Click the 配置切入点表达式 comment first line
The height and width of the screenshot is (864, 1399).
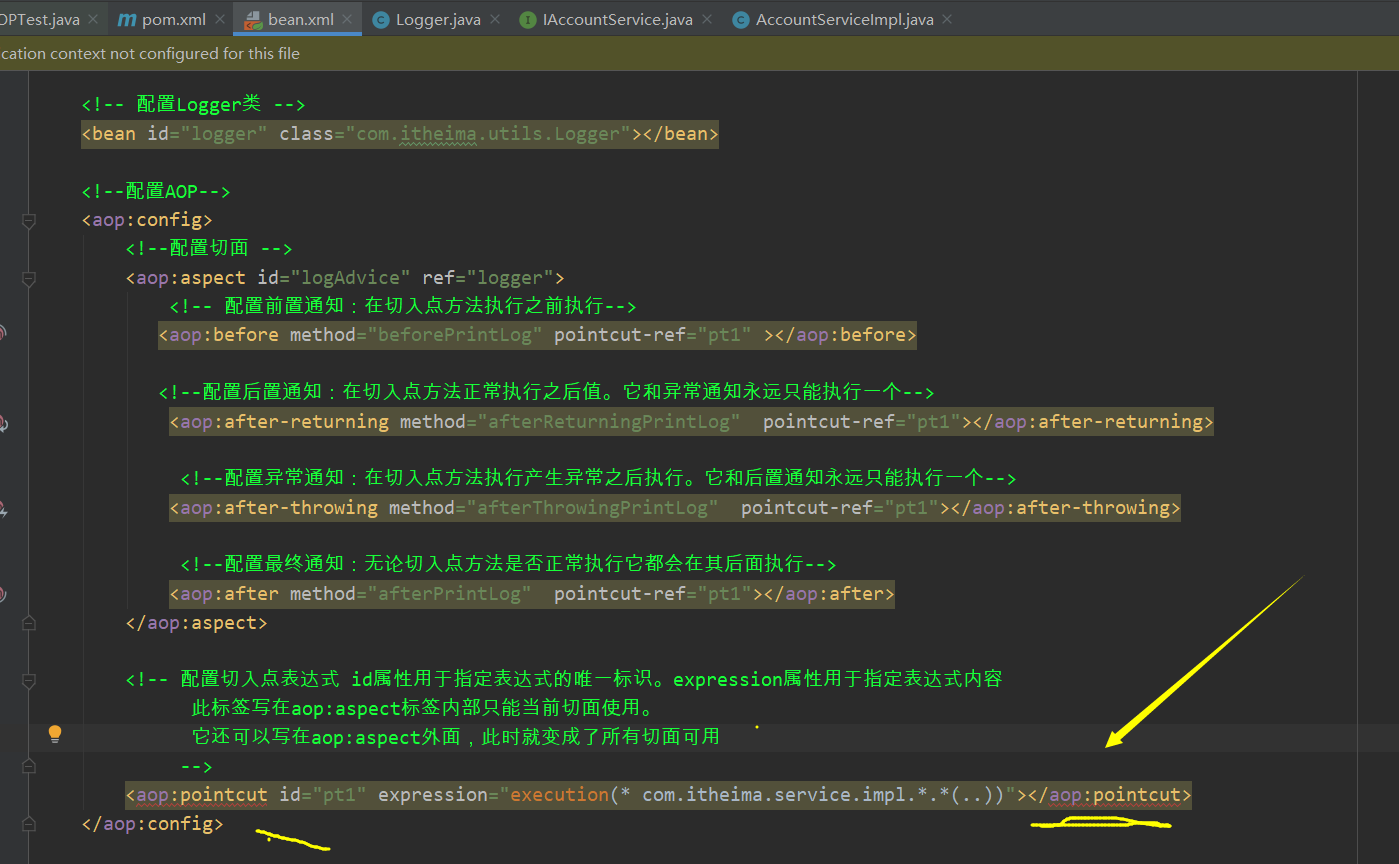(x=564, y=679)
